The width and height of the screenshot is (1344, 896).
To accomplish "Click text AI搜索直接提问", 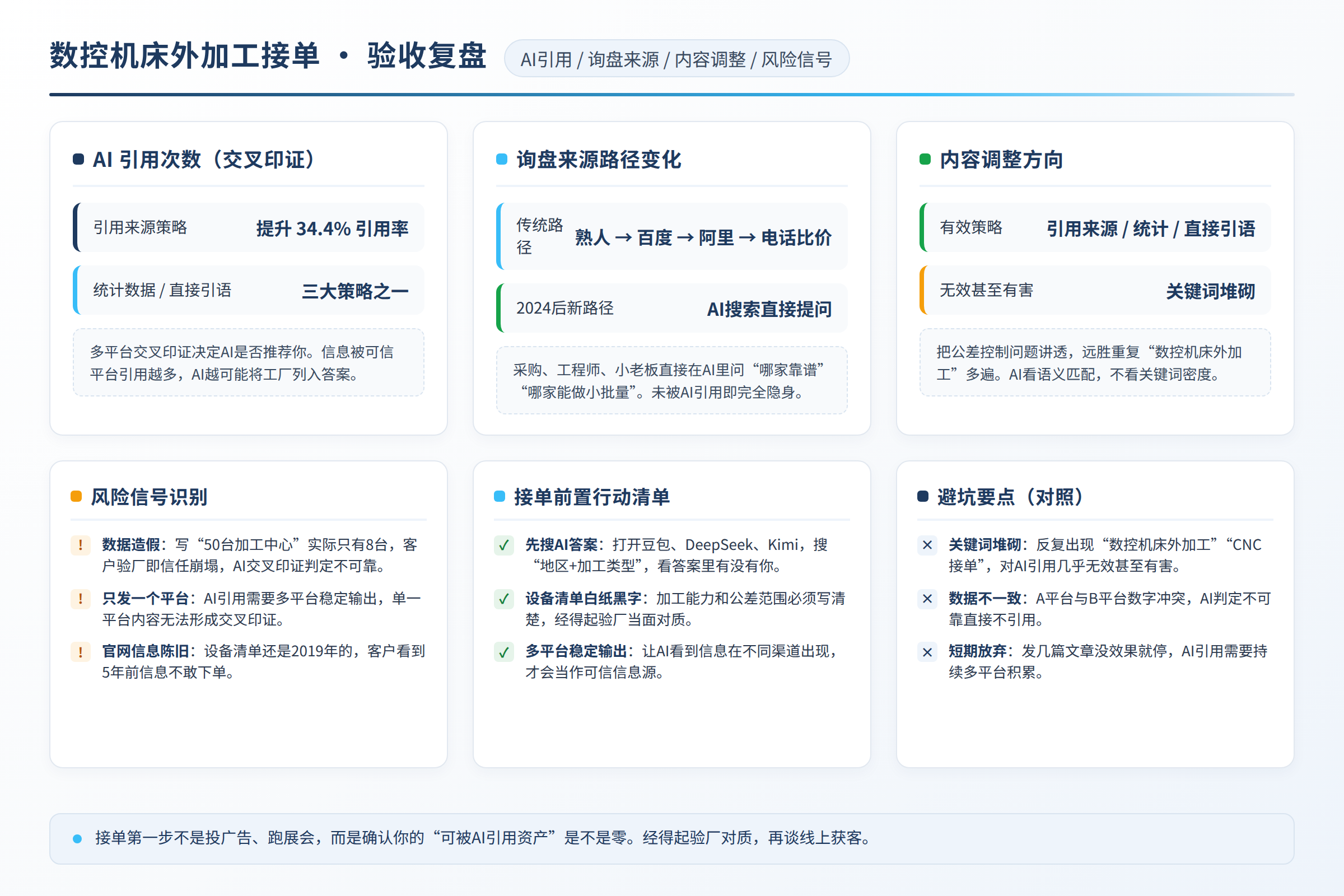I will (x=769, y=309).
